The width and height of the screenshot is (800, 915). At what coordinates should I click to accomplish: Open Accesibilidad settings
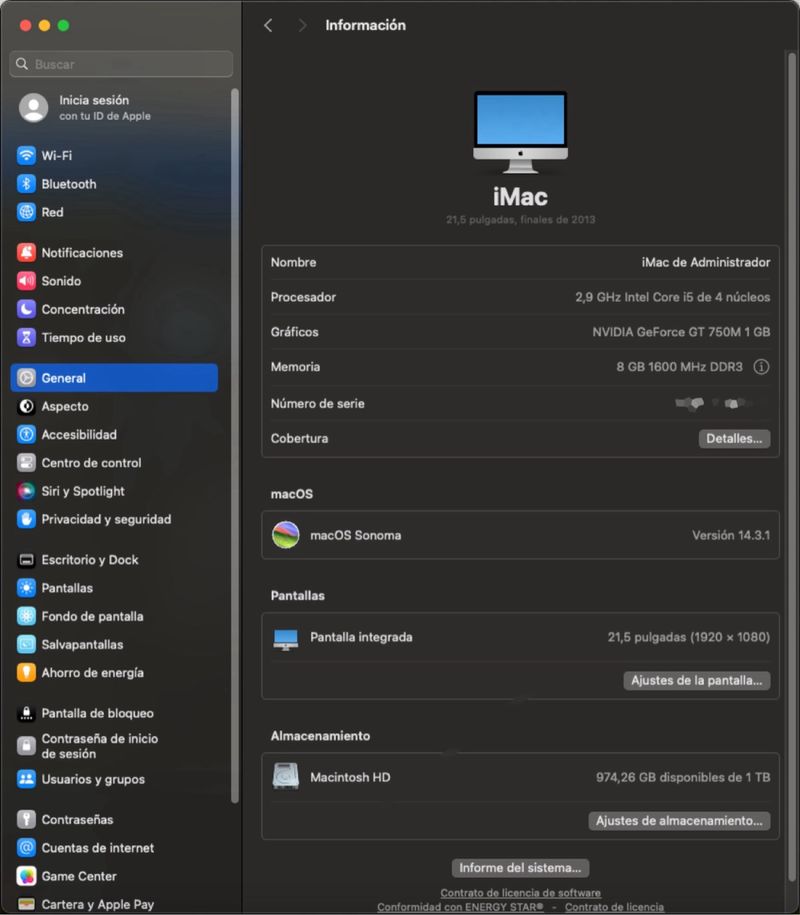(x=114, y=434)
